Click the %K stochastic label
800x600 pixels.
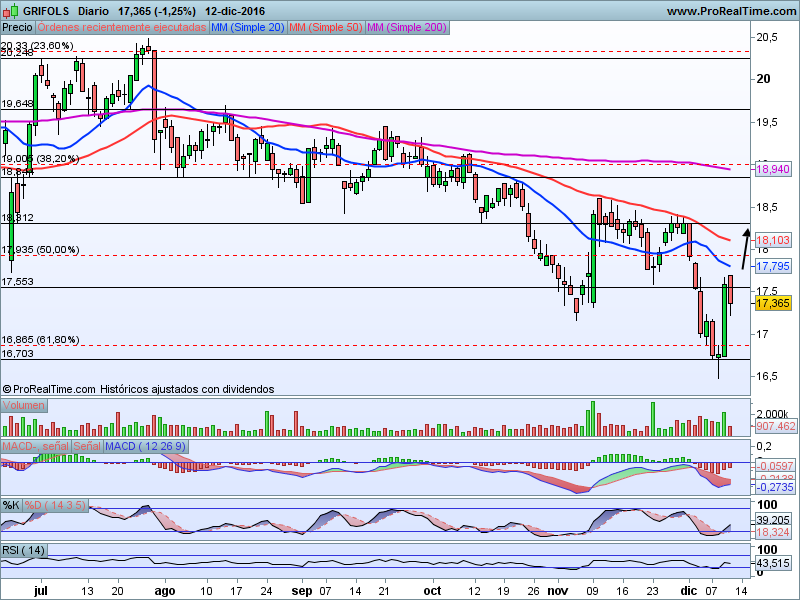11,506
